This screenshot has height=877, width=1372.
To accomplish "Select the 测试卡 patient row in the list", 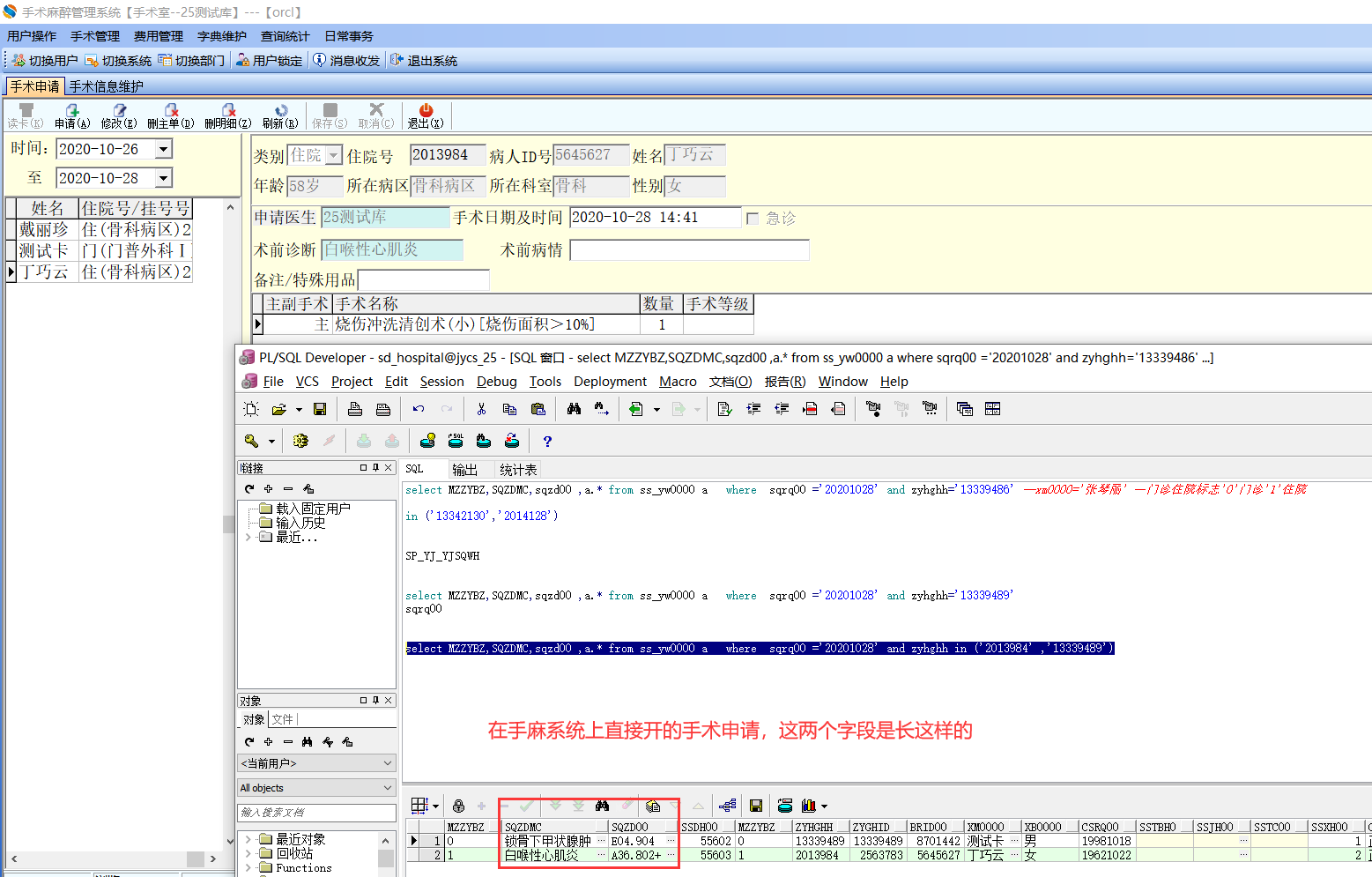I will pos(100,250).
